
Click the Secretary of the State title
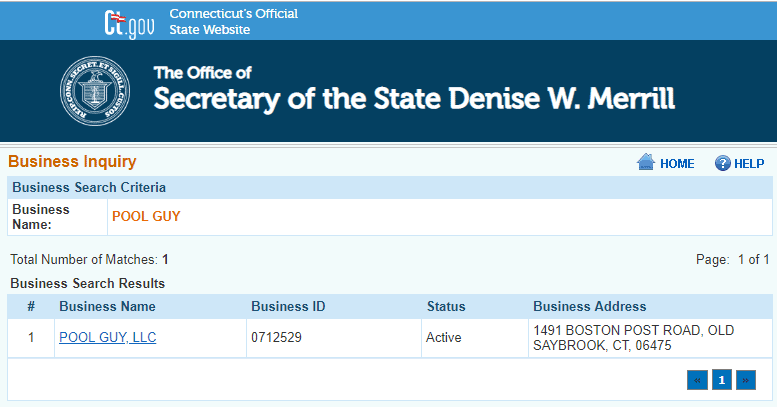tap(414, 98)
